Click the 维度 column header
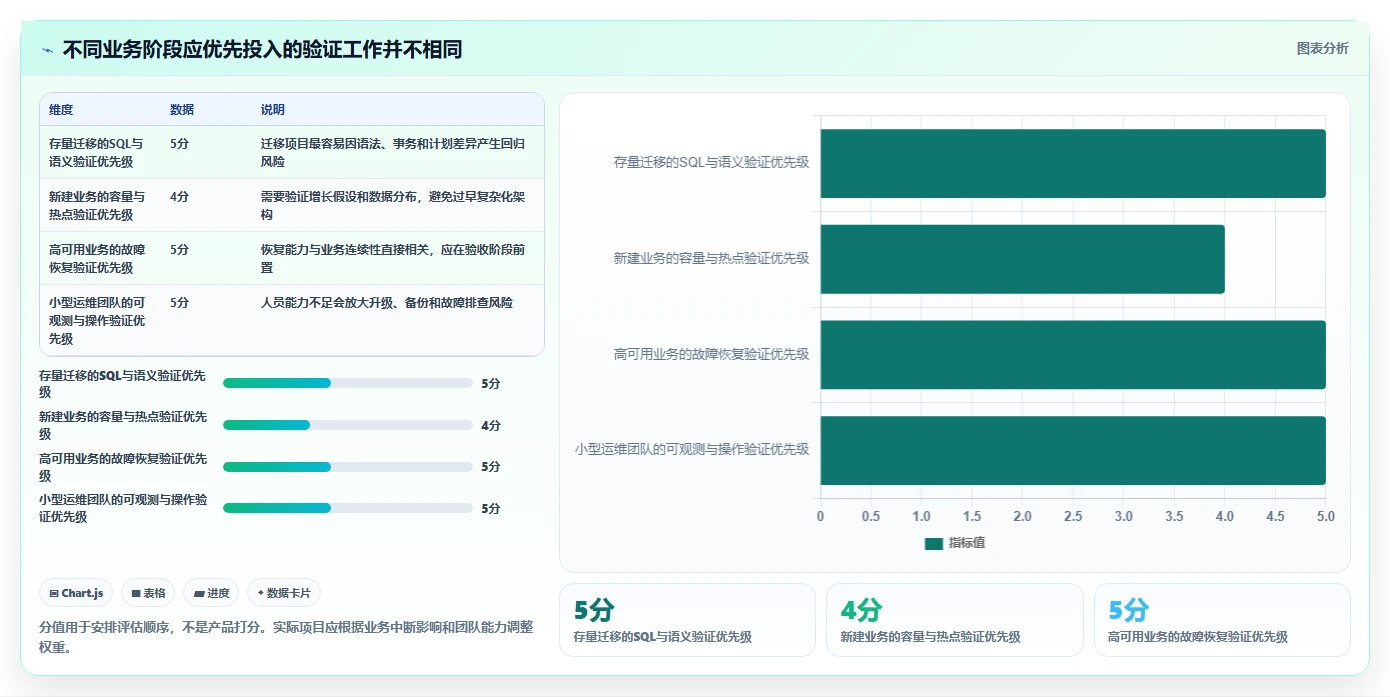The width and height of the screenshot is (1390, 697). (x=61, y=110)
